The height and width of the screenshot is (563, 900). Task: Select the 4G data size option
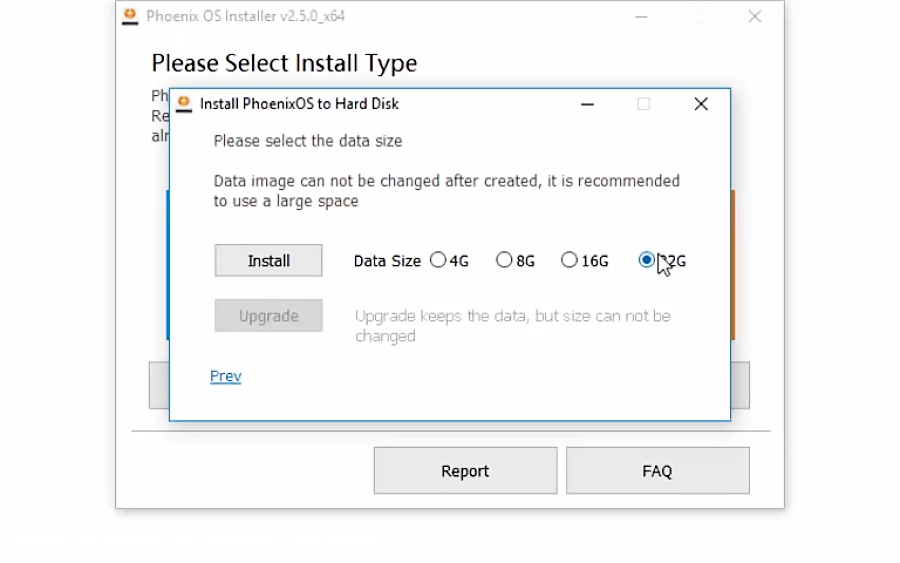coord(438,260)
